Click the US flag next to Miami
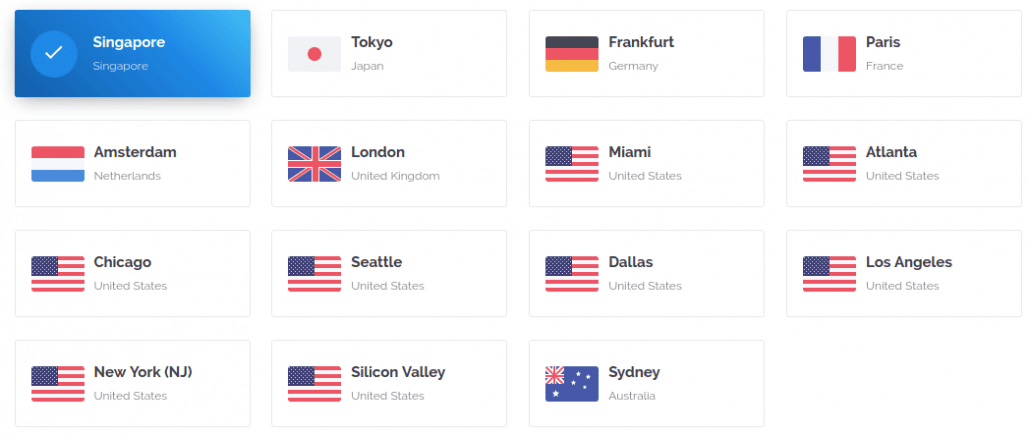The image size is (1030, 435). (x=571, y=164)
